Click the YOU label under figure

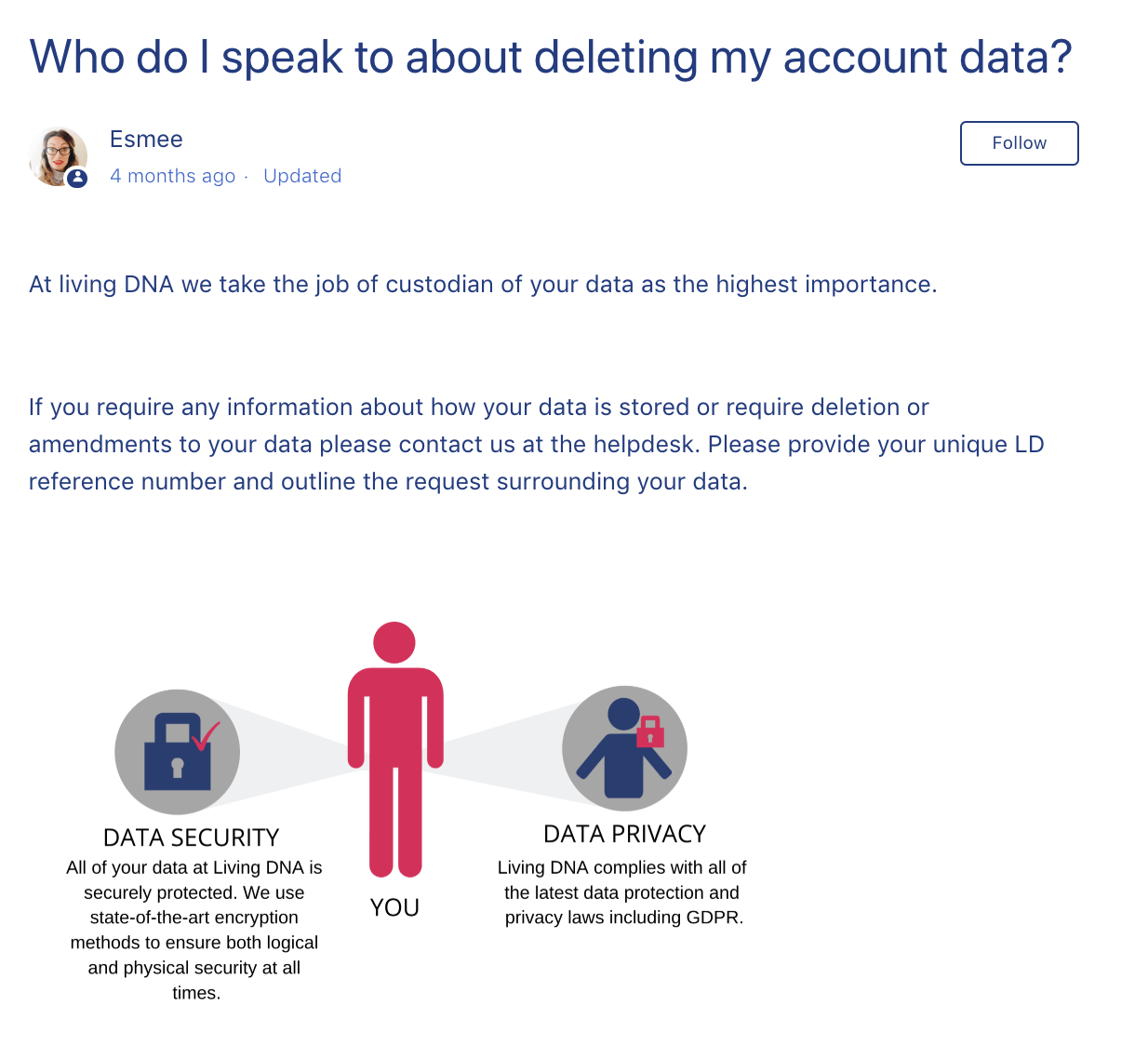click(394, 907)
